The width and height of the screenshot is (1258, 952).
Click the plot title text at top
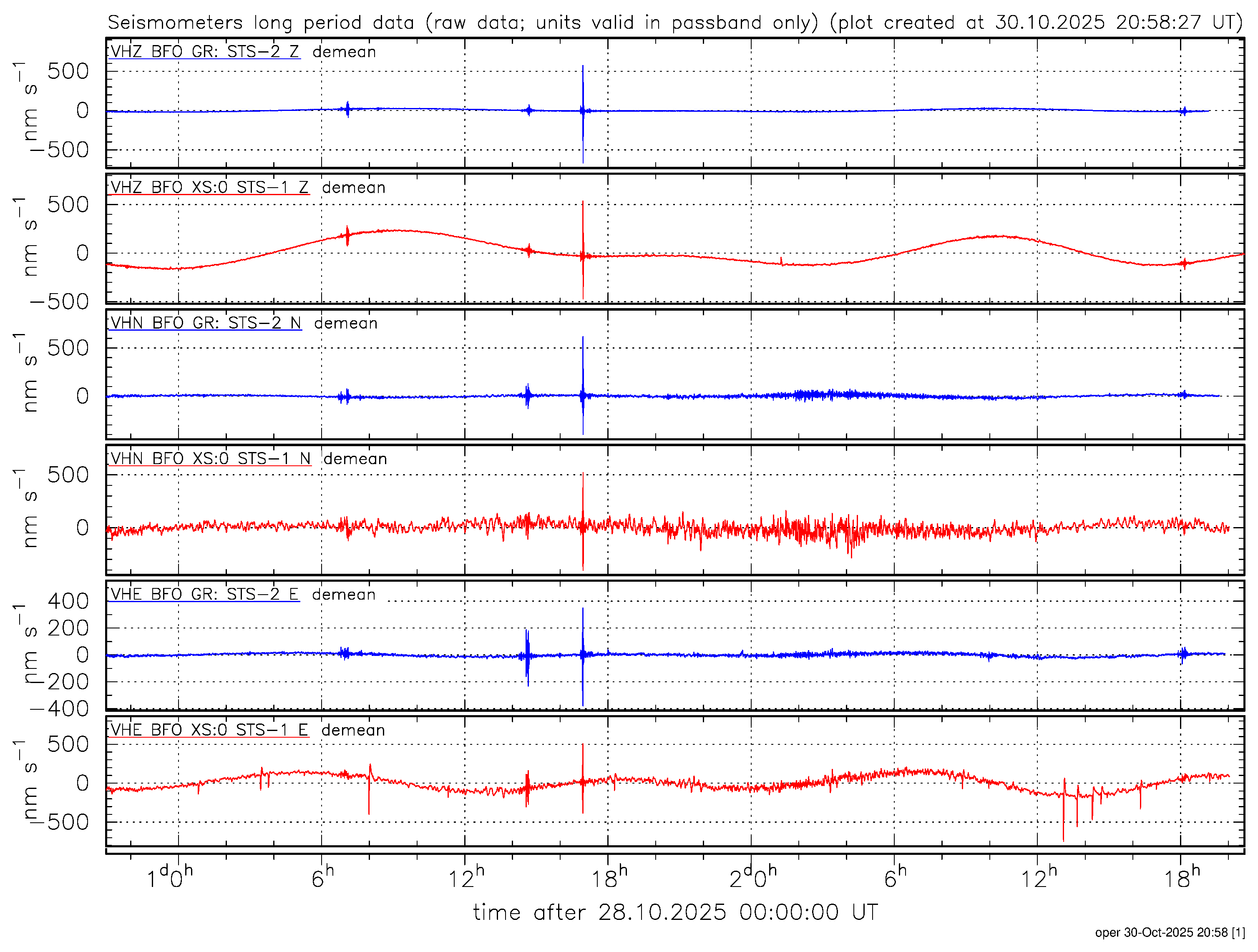[x=674, y=23]
